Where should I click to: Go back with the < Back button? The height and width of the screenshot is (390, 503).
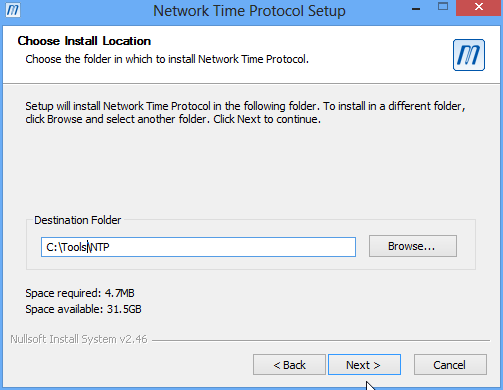289,365
